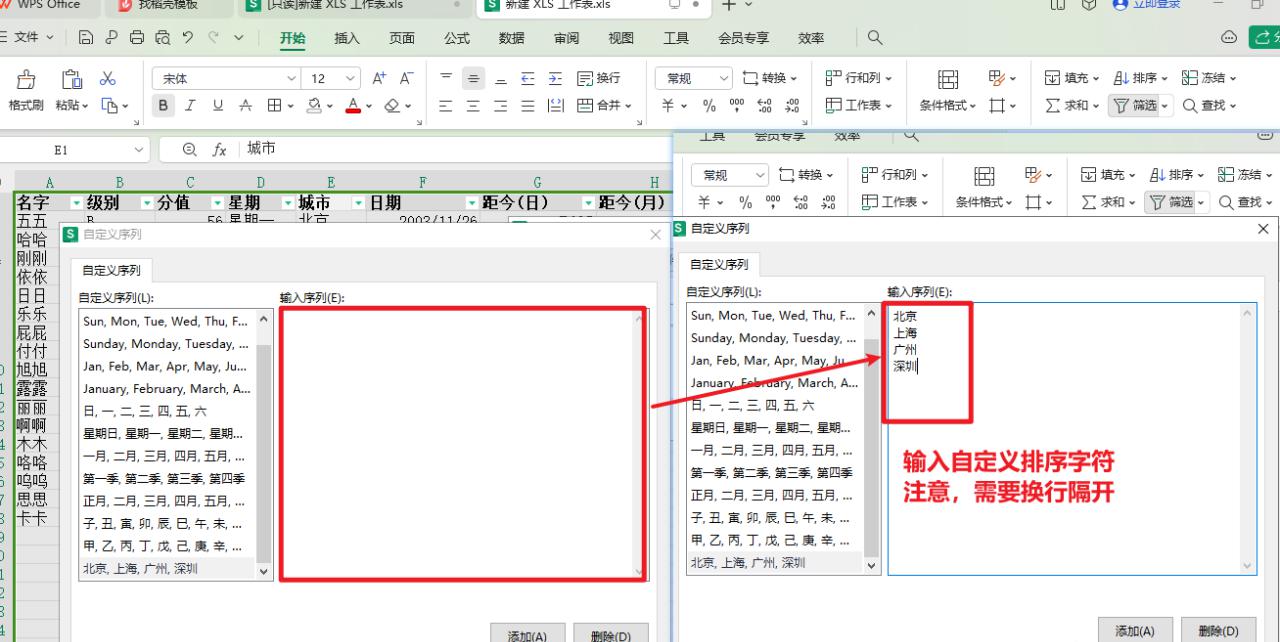Screen dimensions: 1280x642
Task: Open 求和 sum tool in top ribbon
Action: (x=1071, y=105)
